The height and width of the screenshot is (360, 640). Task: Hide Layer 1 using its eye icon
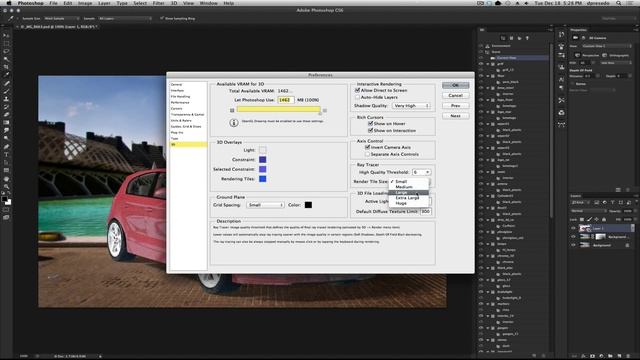[x=573, y=228]
